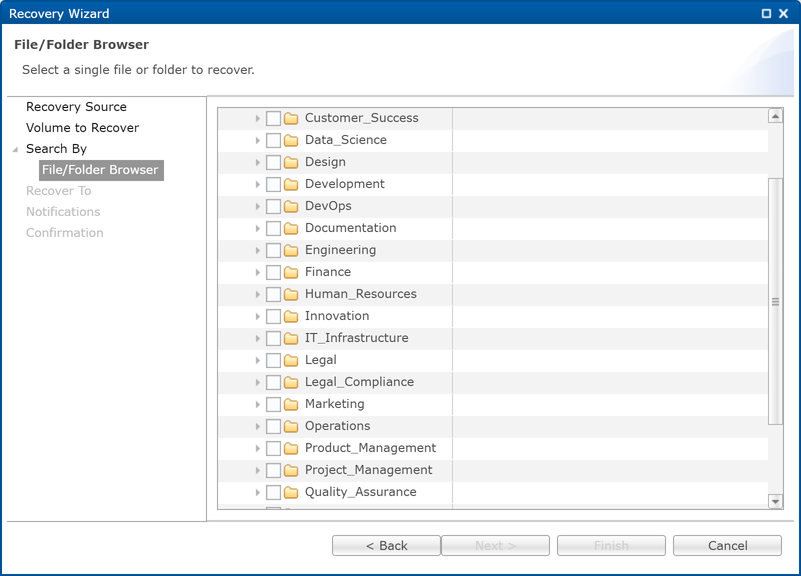Check the Customer_Success folder checkbox
Viewport: 801px width, 576px height.
pyautogui.click(x=273, y=118)
